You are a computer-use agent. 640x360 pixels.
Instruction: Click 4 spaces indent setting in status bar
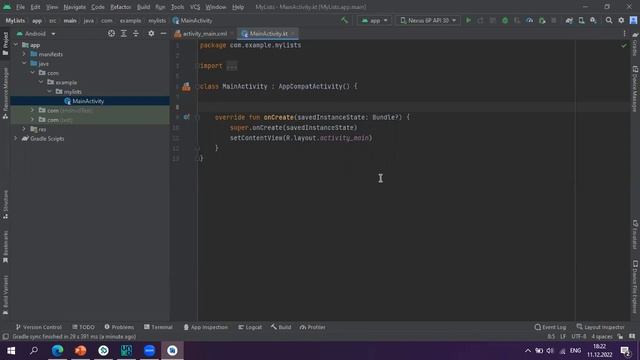click(602, 337)
